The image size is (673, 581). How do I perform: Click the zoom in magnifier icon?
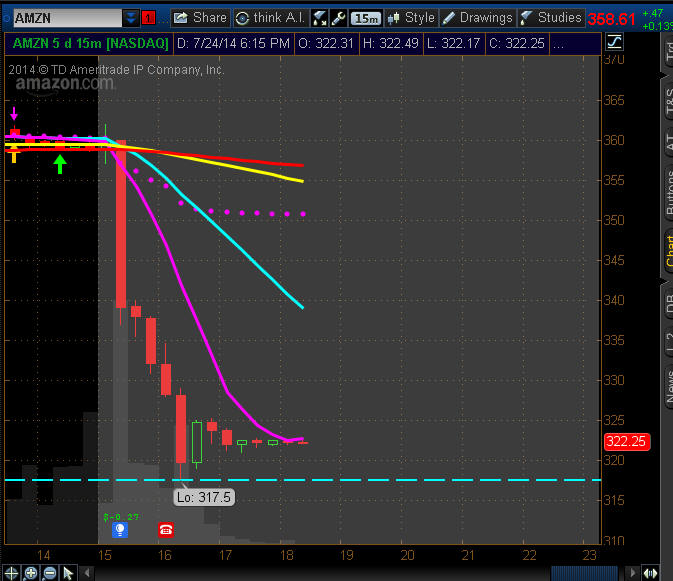(30, 573)
